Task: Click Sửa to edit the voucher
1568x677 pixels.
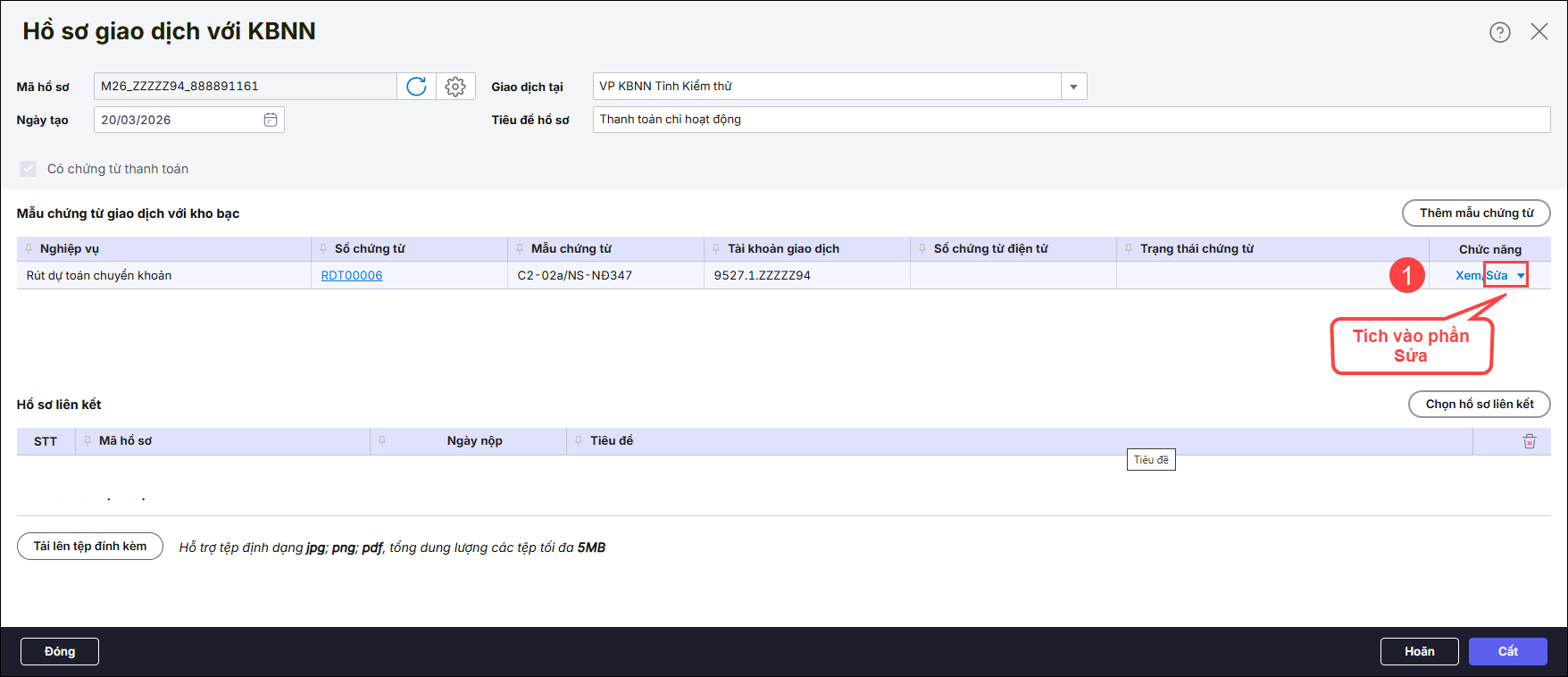Action: coord(1497,276)
